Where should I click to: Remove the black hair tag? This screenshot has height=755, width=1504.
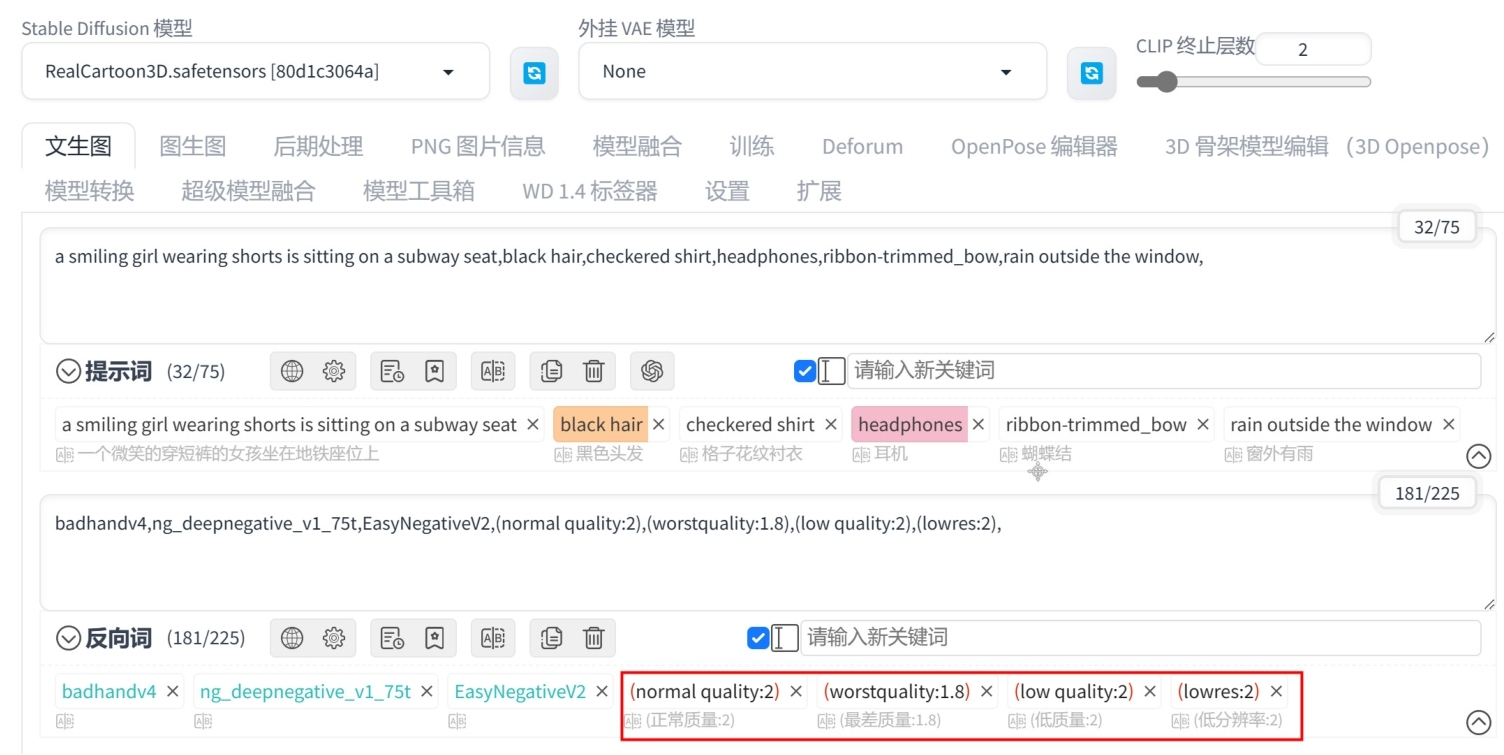click(x=658, y=425)
